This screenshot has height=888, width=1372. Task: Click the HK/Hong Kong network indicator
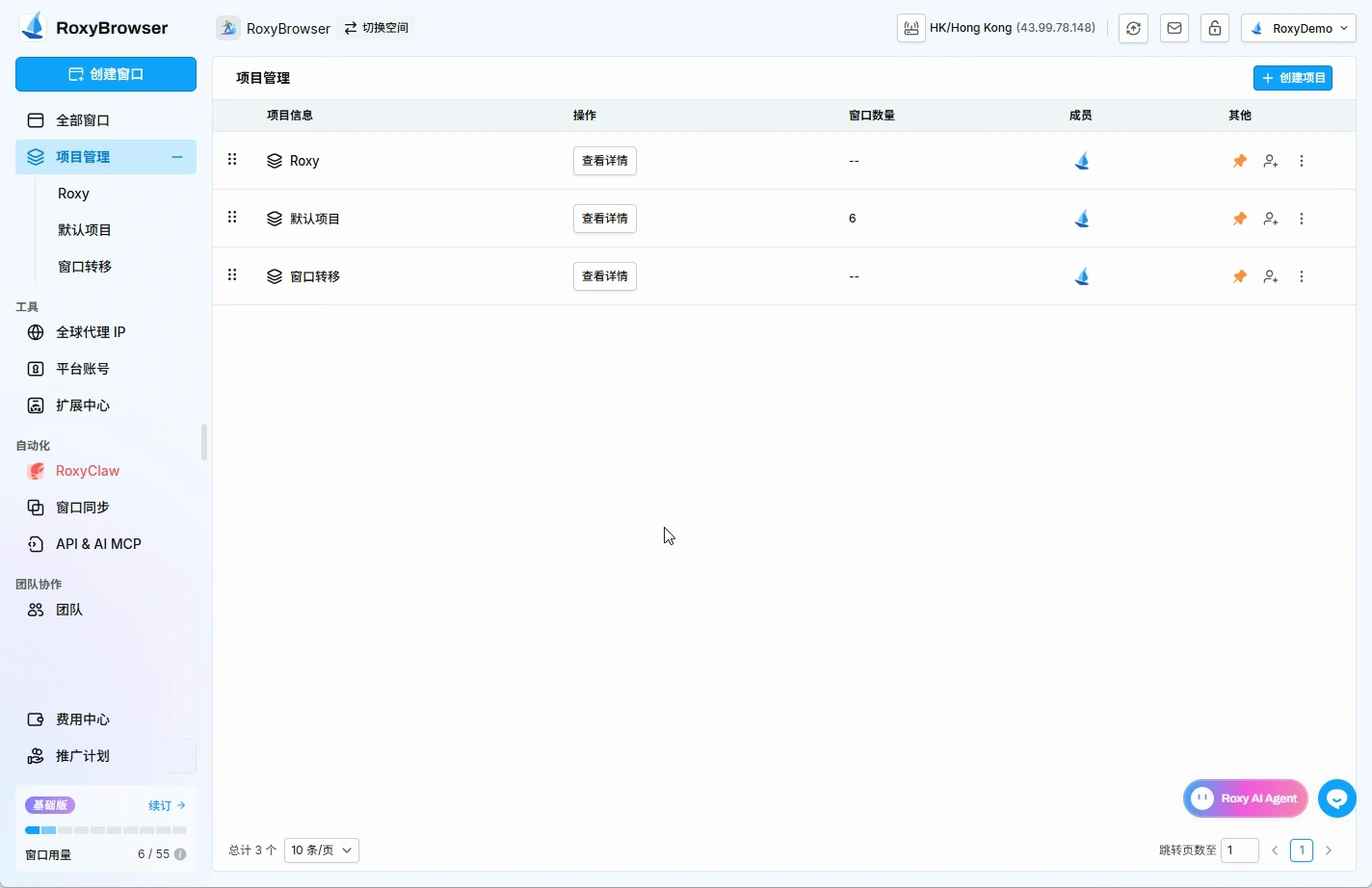998,28
